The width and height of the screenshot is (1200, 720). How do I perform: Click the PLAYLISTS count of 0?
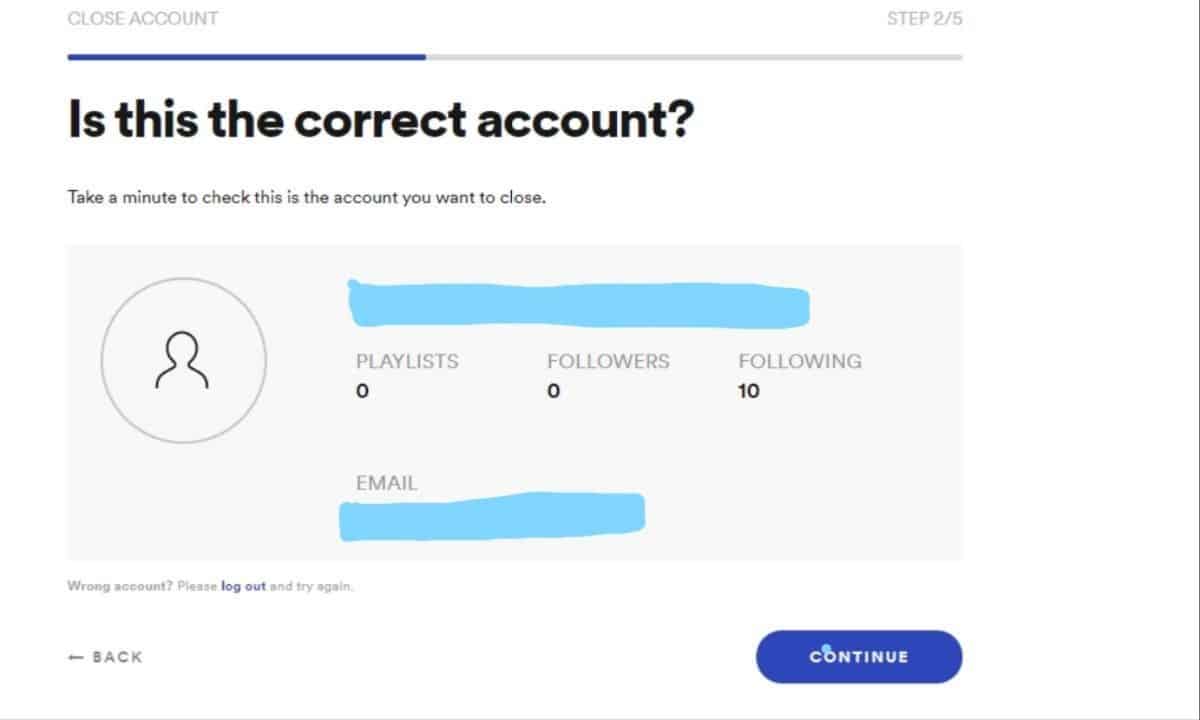[362, 391]
